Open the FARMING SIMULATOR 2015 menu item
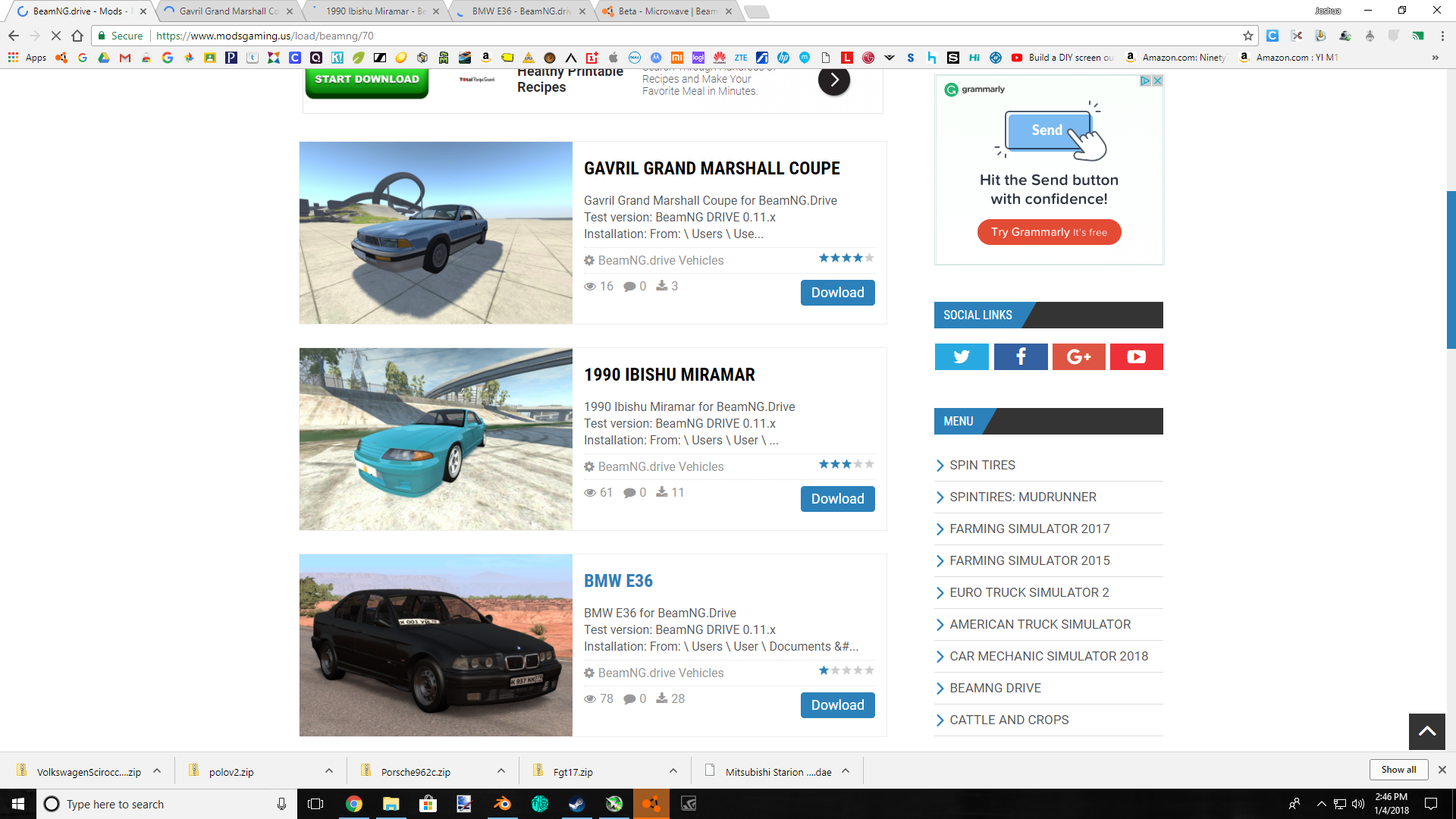1456x819 pixels. 1029,560
